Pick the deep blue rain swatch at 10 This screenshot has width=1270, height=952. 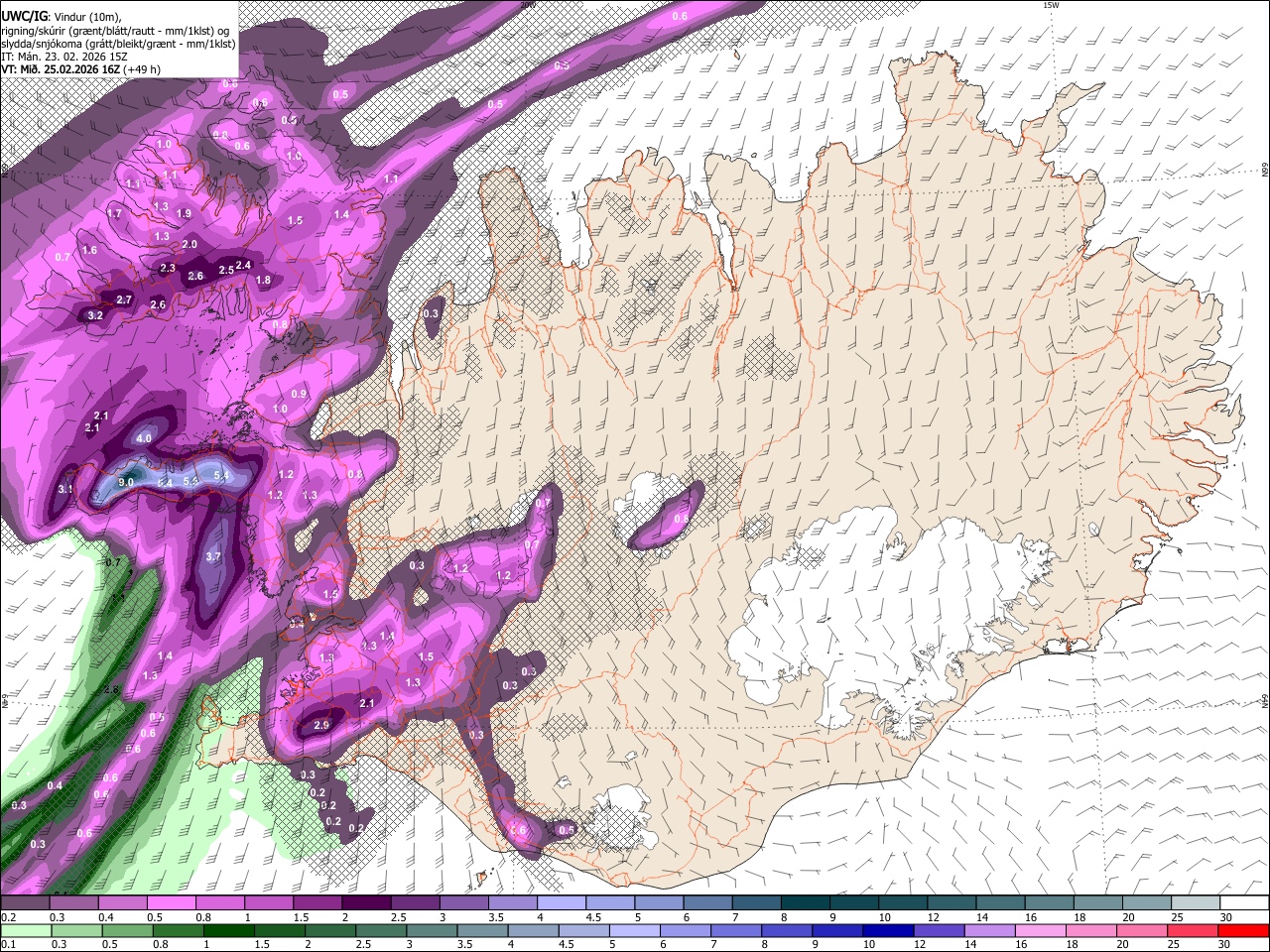click(887, 930)
